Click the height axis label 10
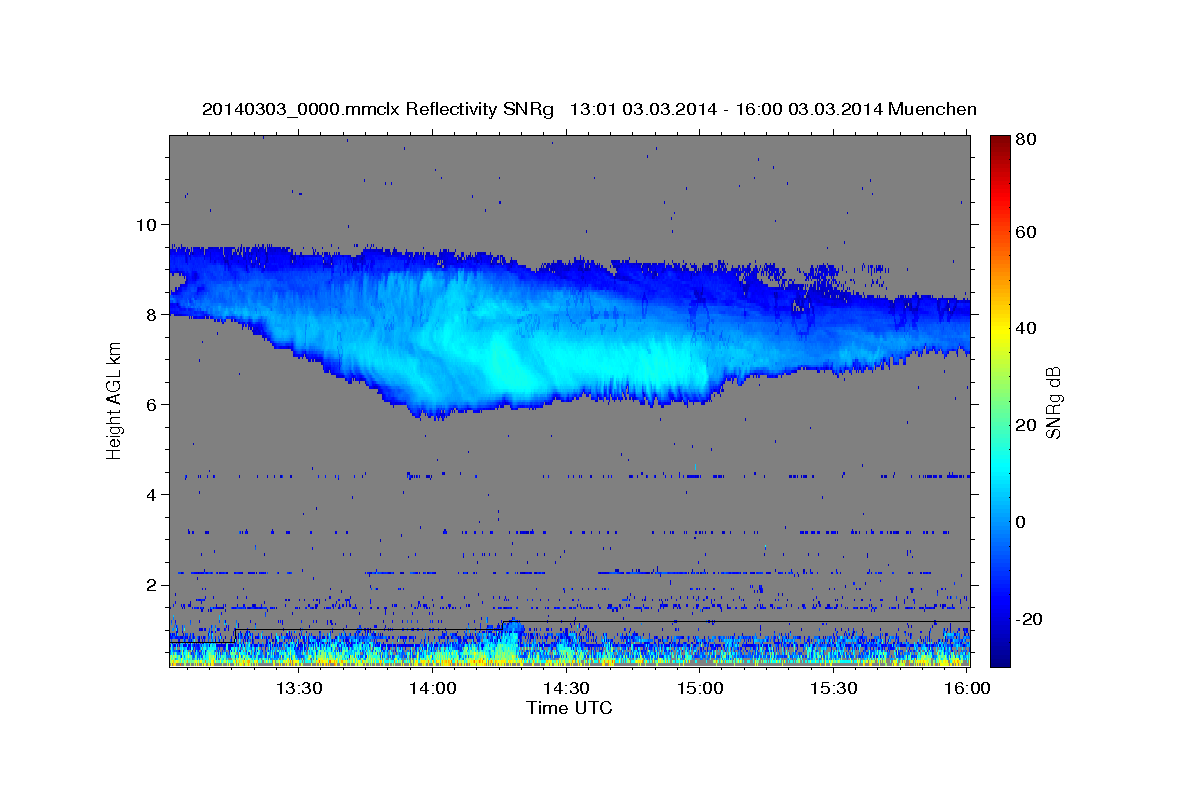Viewport: 1200px width, 800px height. tap(149, 224)
